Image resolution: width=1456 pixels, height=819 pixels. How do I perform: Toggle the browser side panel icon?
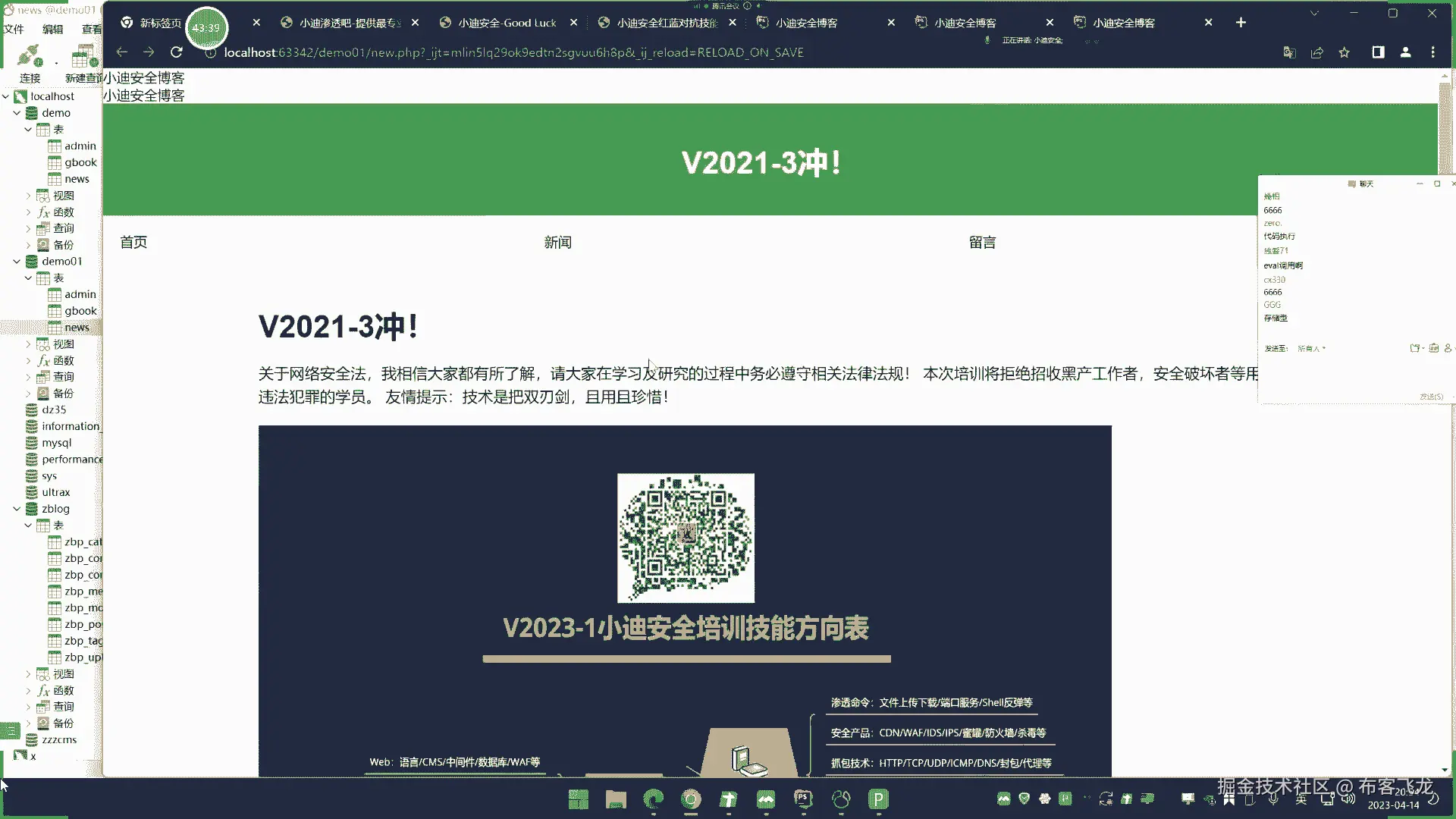[x=1378, y=52]
